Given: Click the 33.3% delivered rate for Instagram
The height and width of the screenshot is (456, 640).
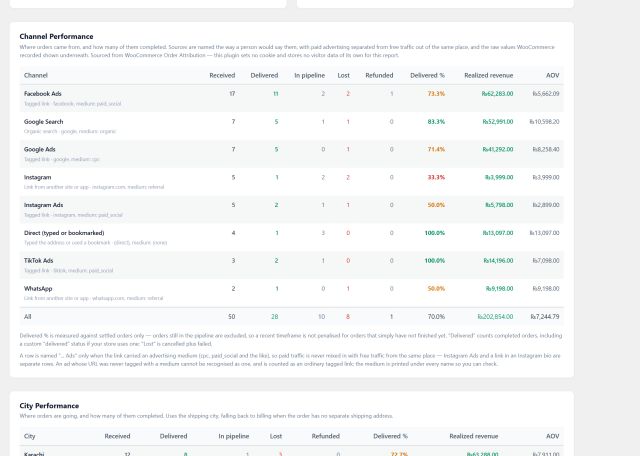Looking at the screenshot, I should tap(436, 177).
